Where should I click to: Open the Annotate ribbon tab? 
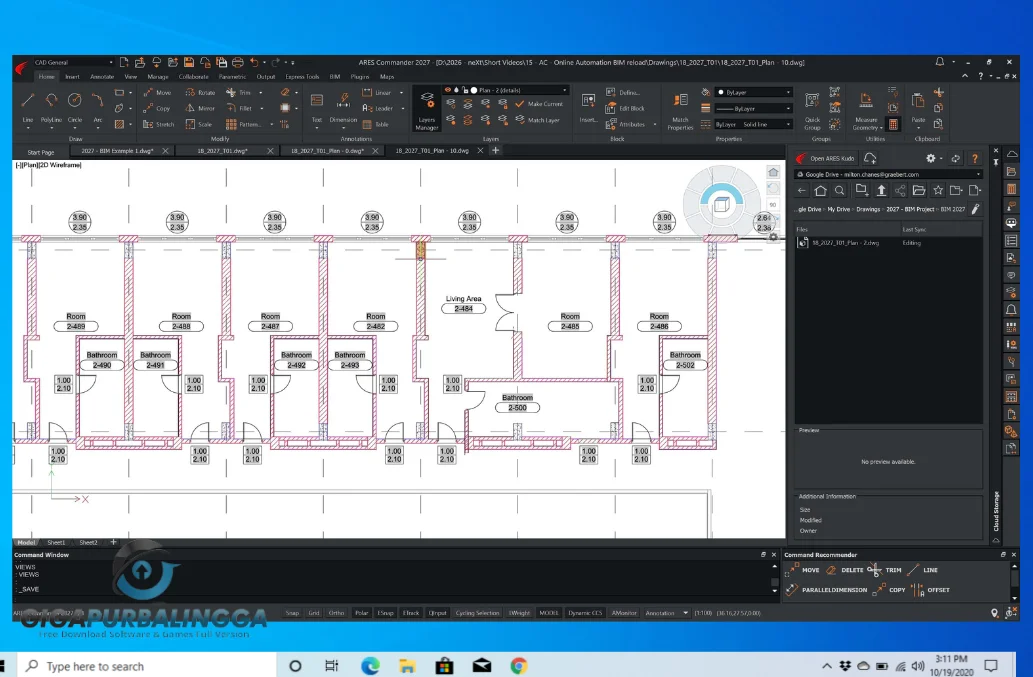pos(101,76)
